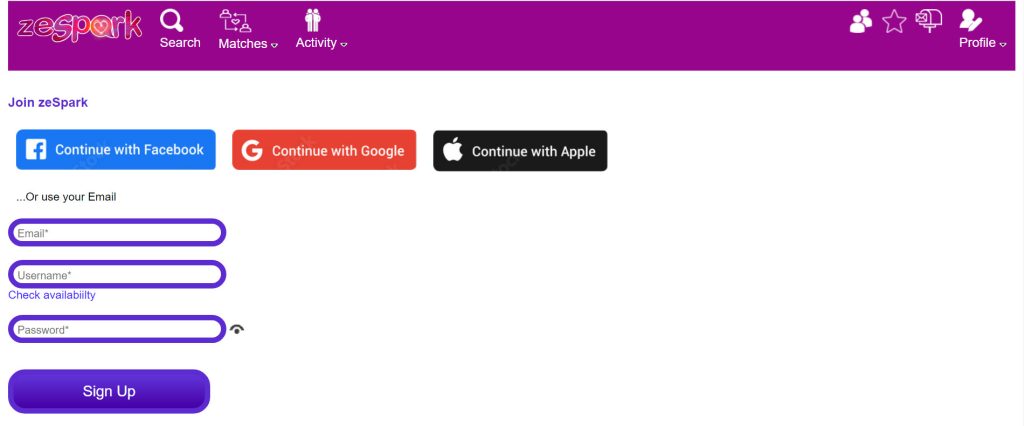1024x426 pixels.
Task: Click Continue with Apple button
Action: pos(520,151)
